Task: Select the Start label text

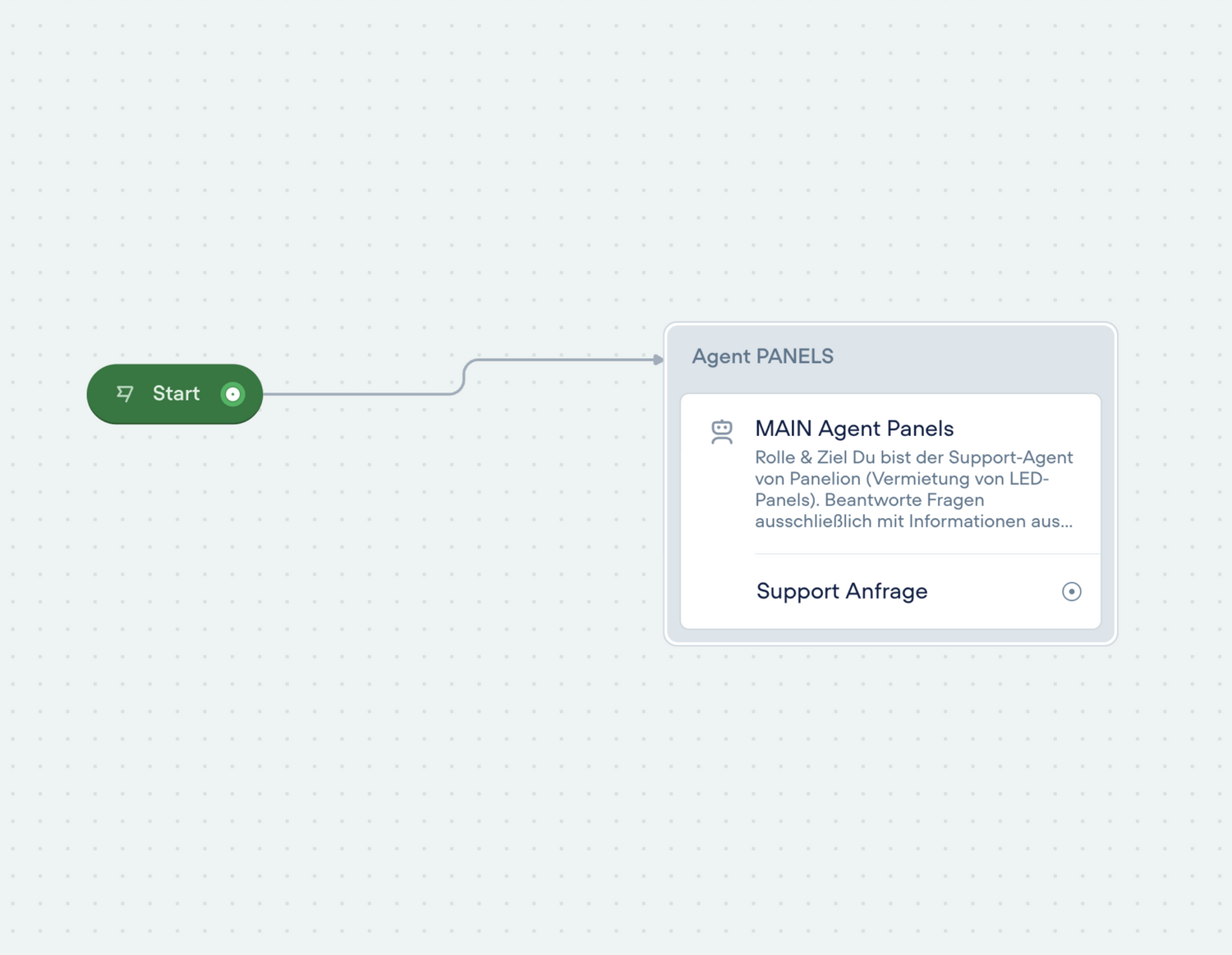Action: point(176,394)
